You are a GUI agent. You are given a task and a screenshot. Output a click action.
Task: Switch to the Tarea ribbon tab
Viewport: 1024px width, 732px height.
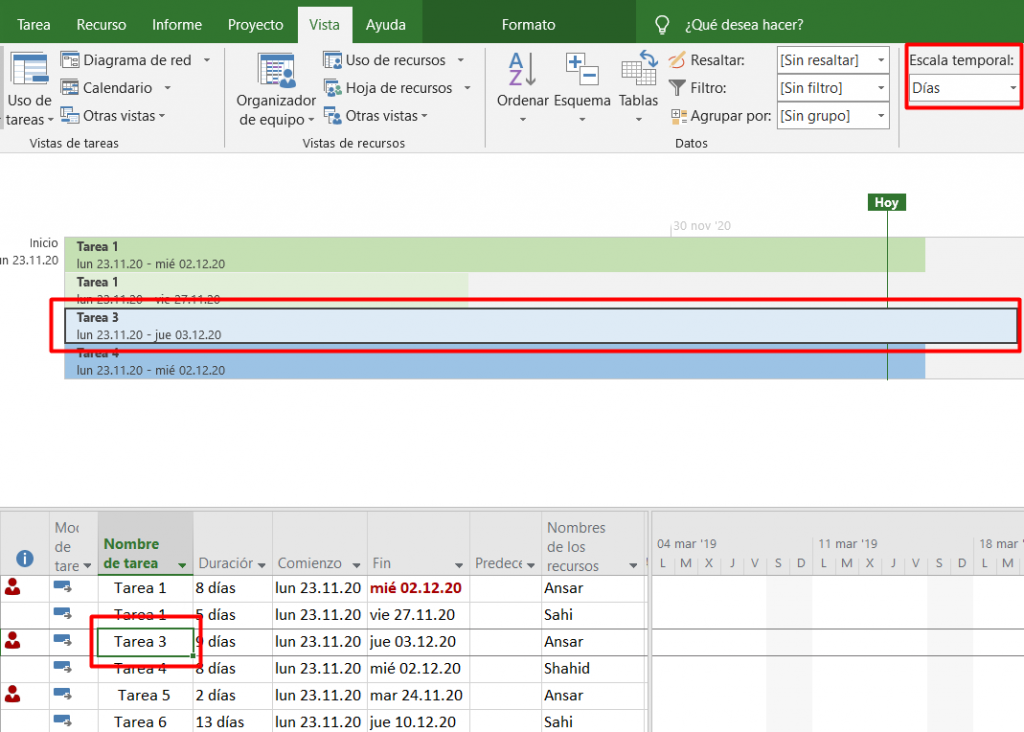click(x=34, y=24)
